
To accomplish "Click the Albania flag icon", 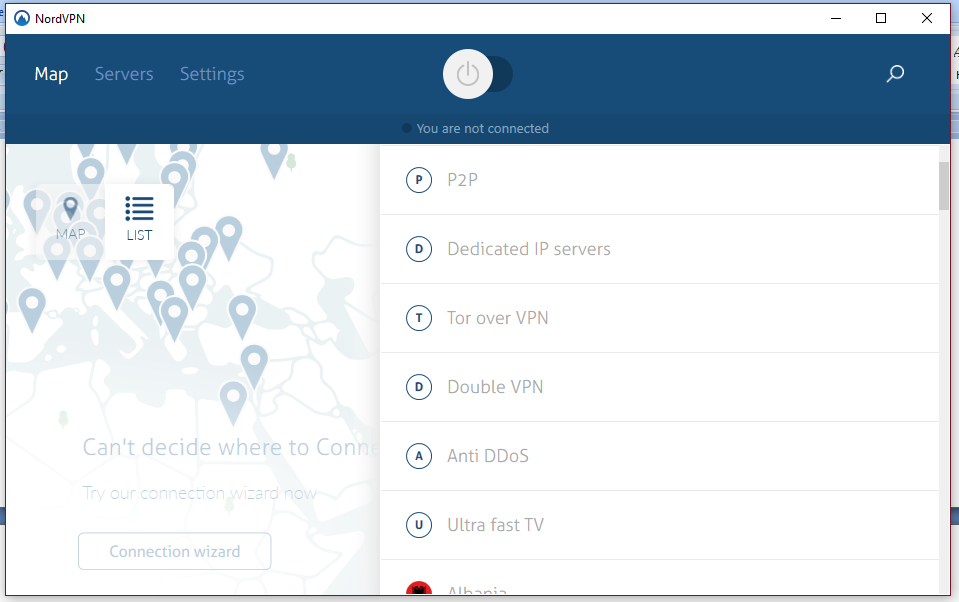I will coord(419,588).
